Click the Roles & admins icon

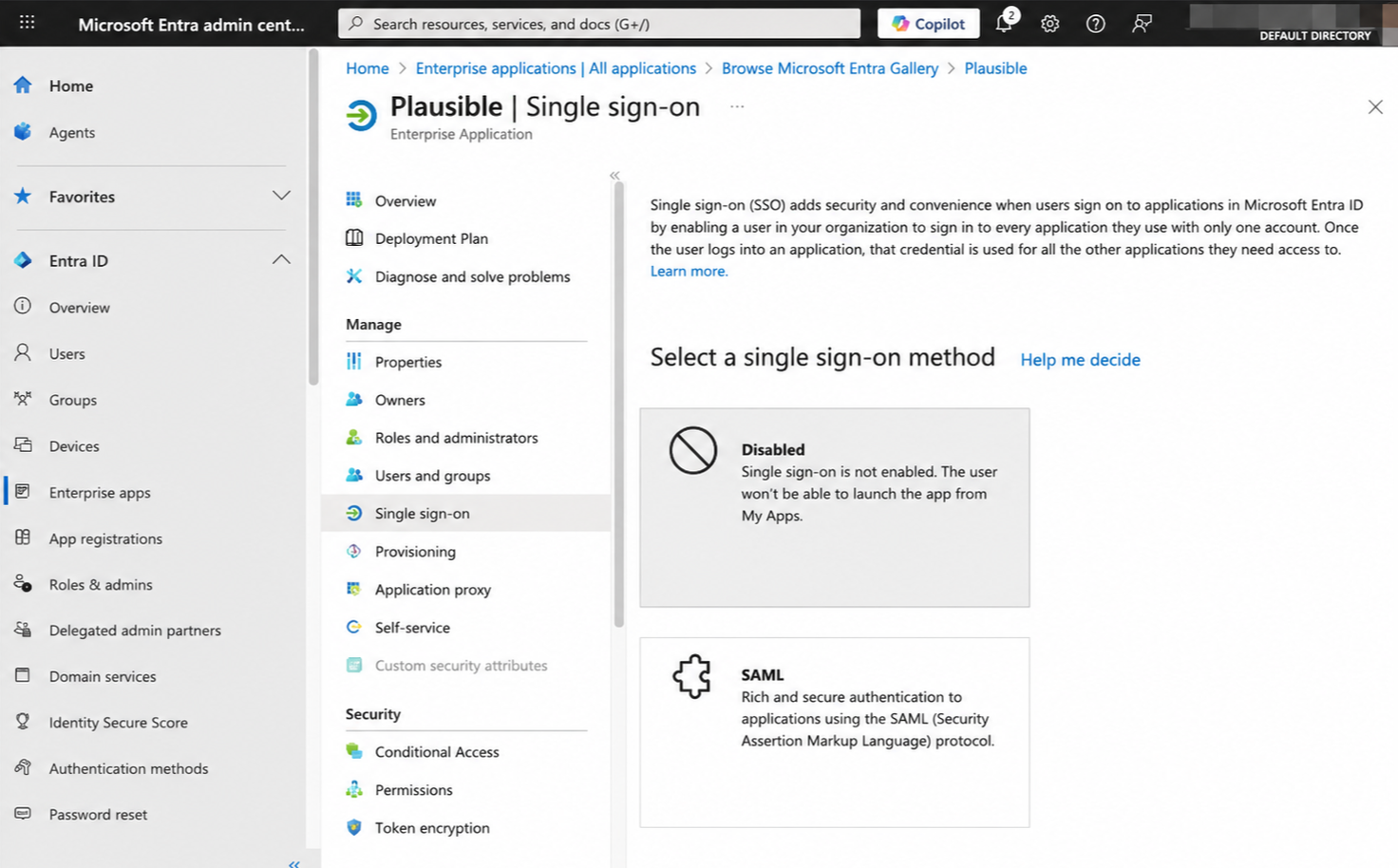[23, 583]
